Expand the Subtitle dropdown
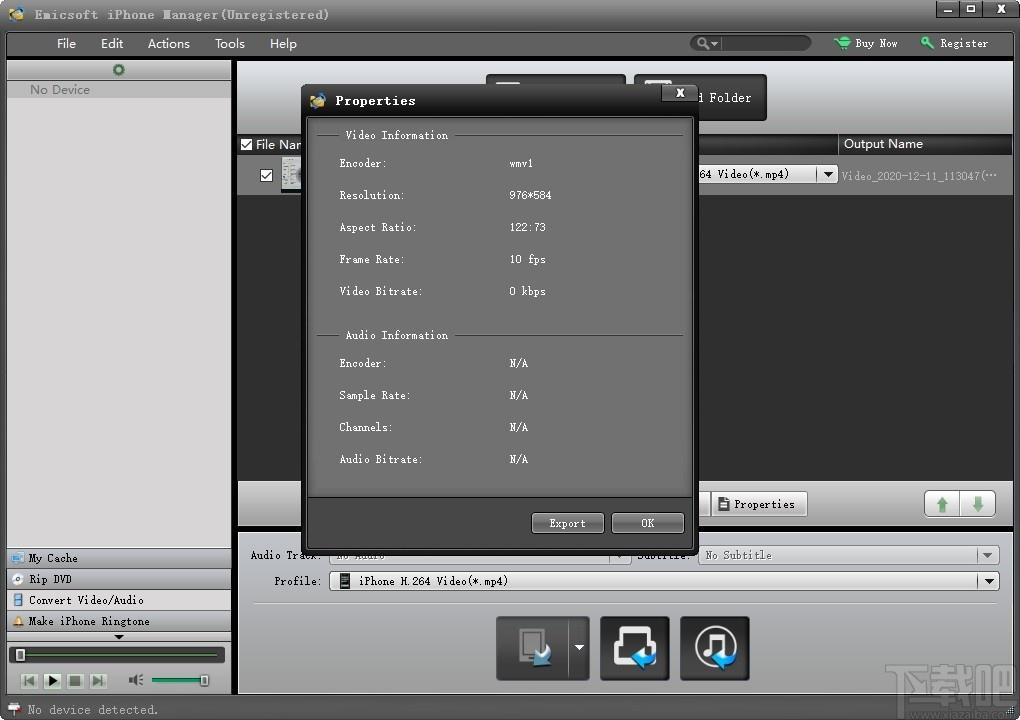Image resolution: width=1020 pixels, height=720 pixels. [x=987, y=555]
